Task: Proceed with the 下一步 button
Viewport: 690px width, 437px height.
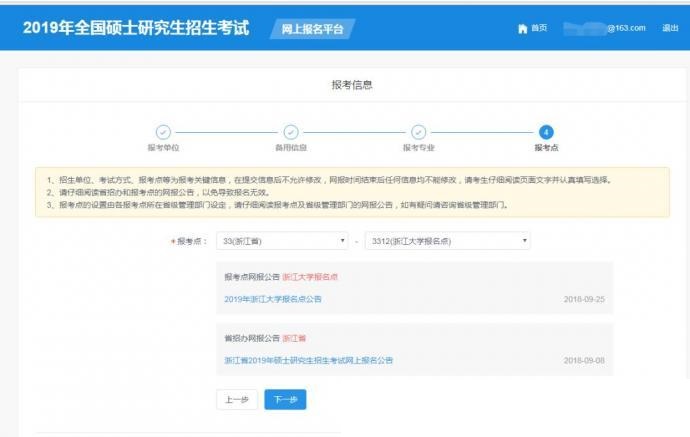Action: (285, 400)
